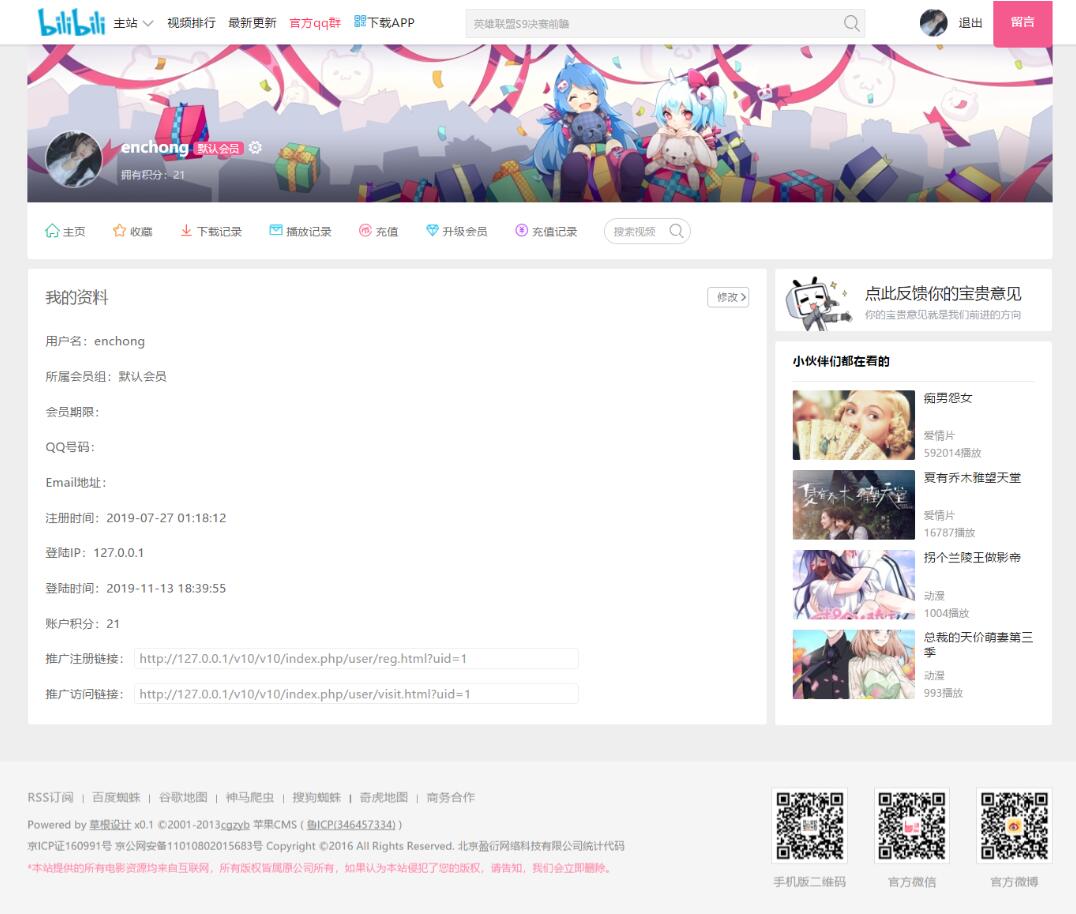This screenshot has width=1076, height=914.
Task: Select the 推广注册链接 URL field
Action: point(356,659)
